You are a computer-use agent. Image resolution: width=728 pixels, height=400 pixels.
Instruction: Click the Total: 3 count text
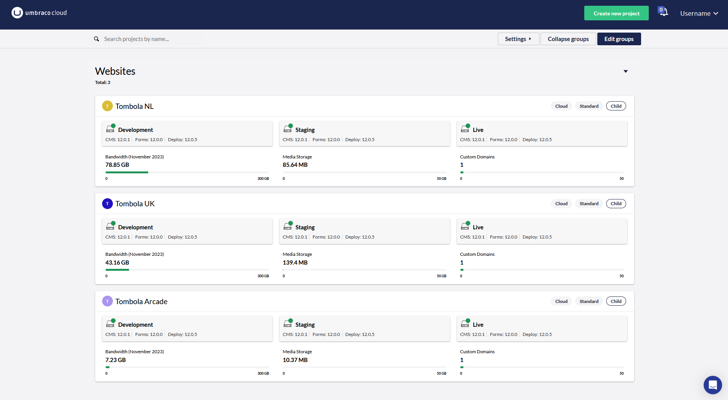click(x=103, y=83)
